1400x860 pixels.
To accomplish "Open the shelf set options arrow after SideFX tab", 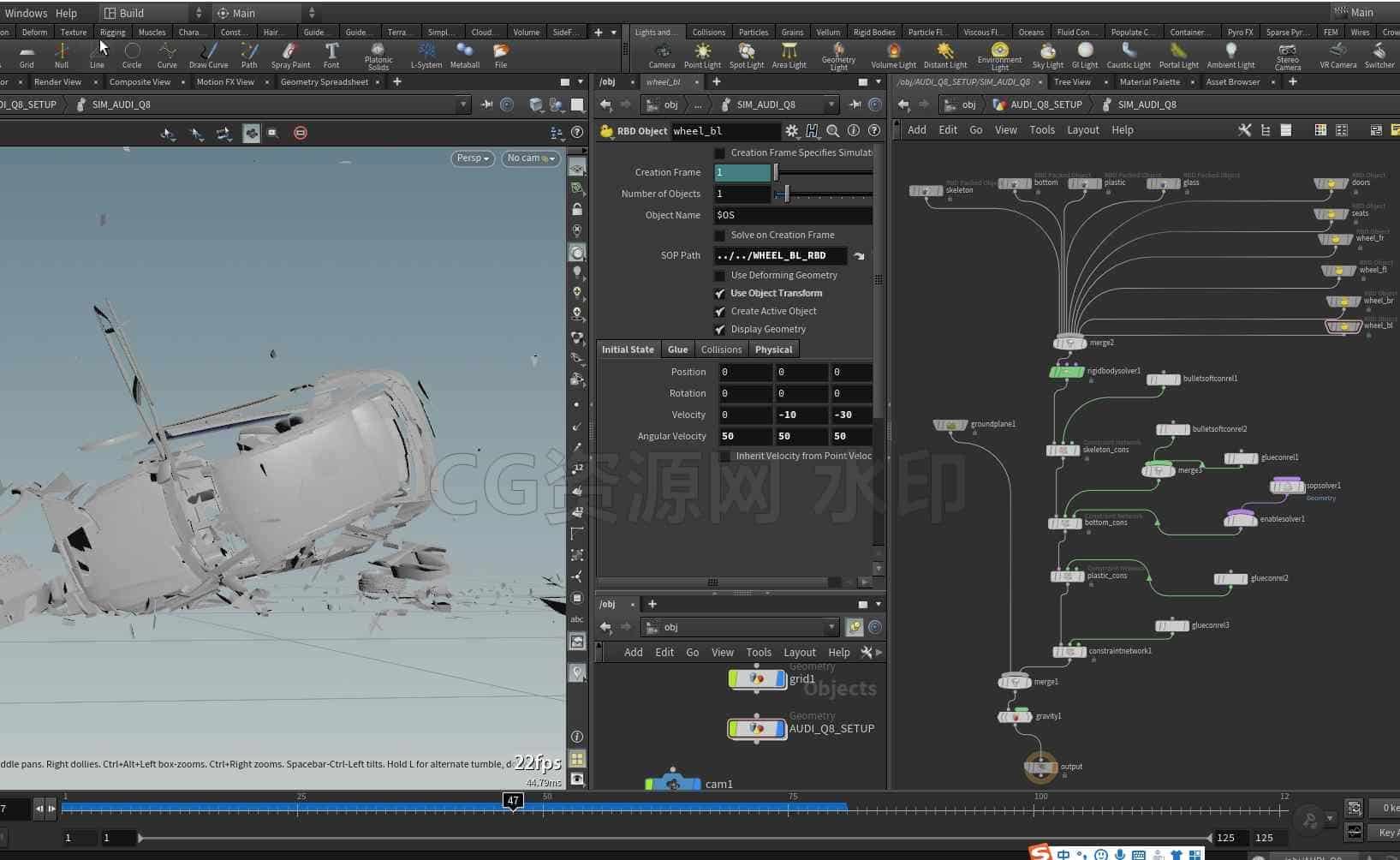I will [x=614, y=33].
